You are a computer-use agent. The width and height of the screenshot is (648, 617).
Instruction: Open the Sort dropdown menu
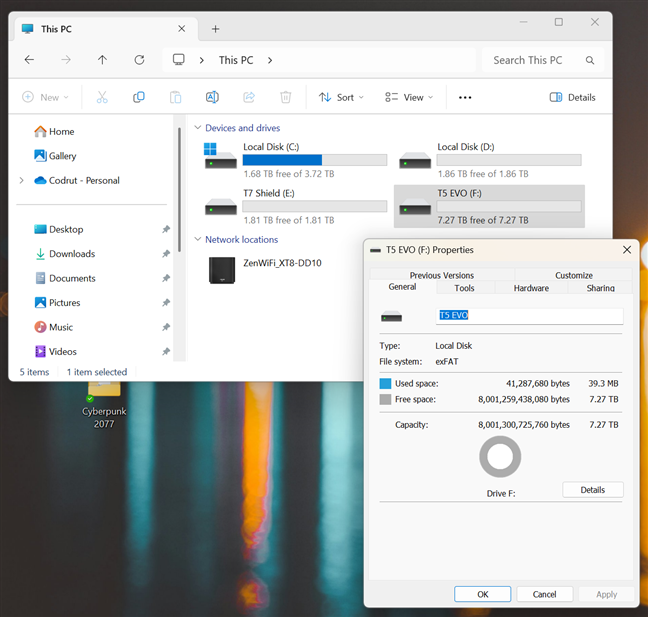click(341, 98)
